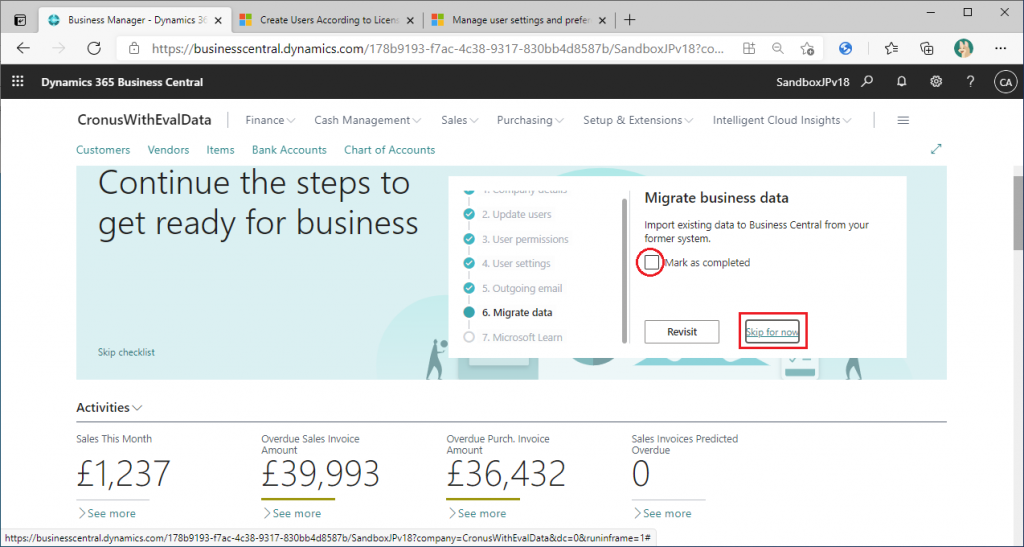Open the blue globe browser extension icon
This screenshot has height=547, width=1024.
coord(846,48)
